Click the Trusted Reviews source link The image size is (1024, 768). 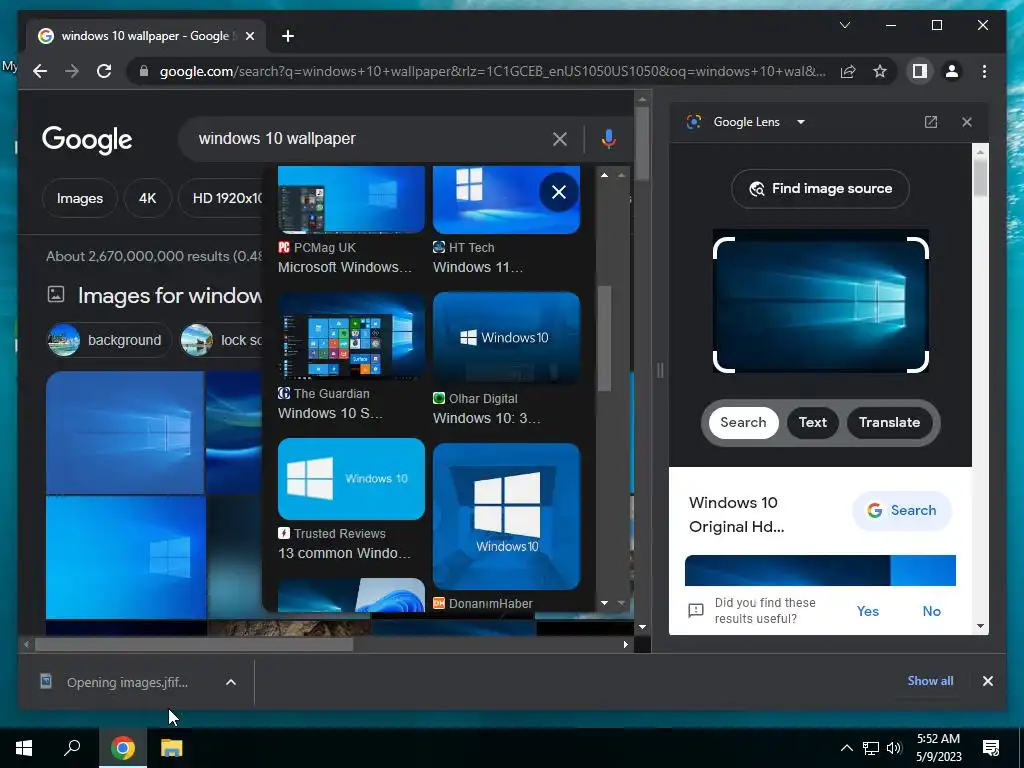[x=340, y=534]
